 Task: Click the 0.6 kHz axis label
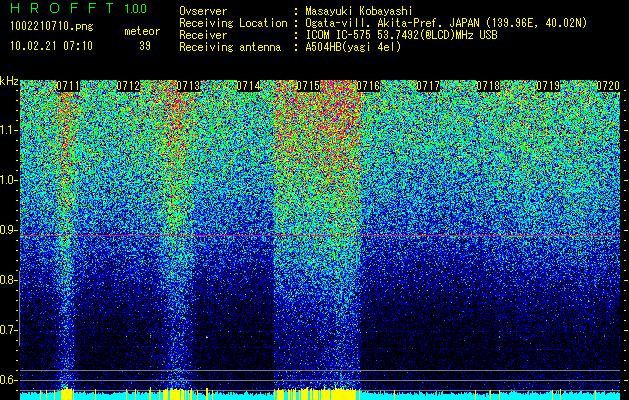tap(9, 380)
